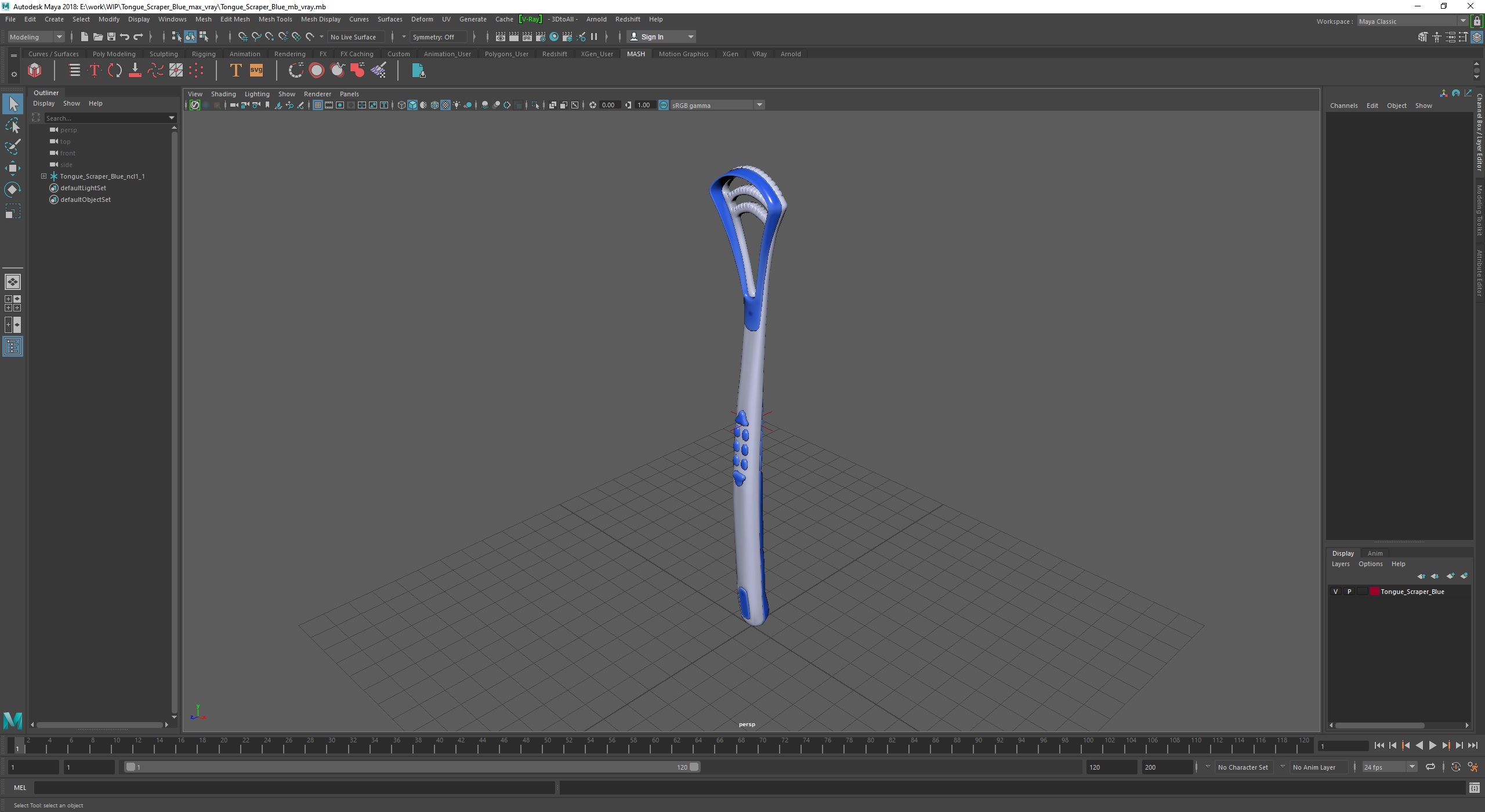
Task: Toggle Outliner panel layout button
Action: tap(13, 347)
